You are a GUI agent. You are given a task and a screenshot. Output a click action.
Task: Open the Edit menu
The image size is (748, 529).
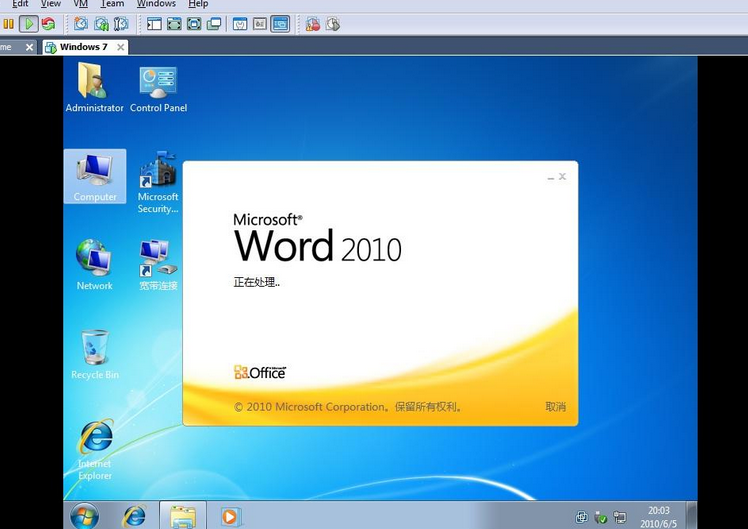pyautogui.click(x=20, y=4)
